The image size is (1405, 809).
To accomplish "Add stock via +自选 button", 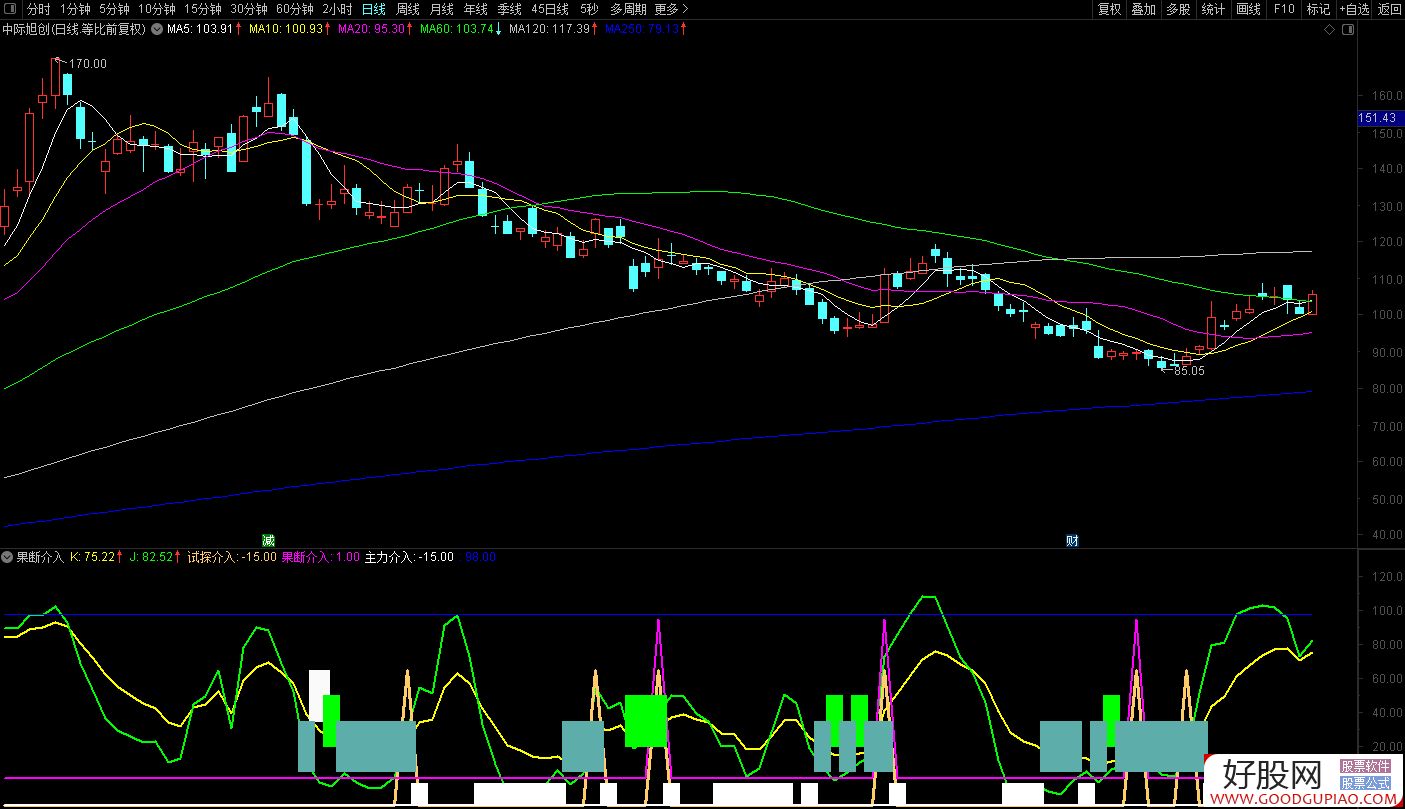I will pos(1353,9).
